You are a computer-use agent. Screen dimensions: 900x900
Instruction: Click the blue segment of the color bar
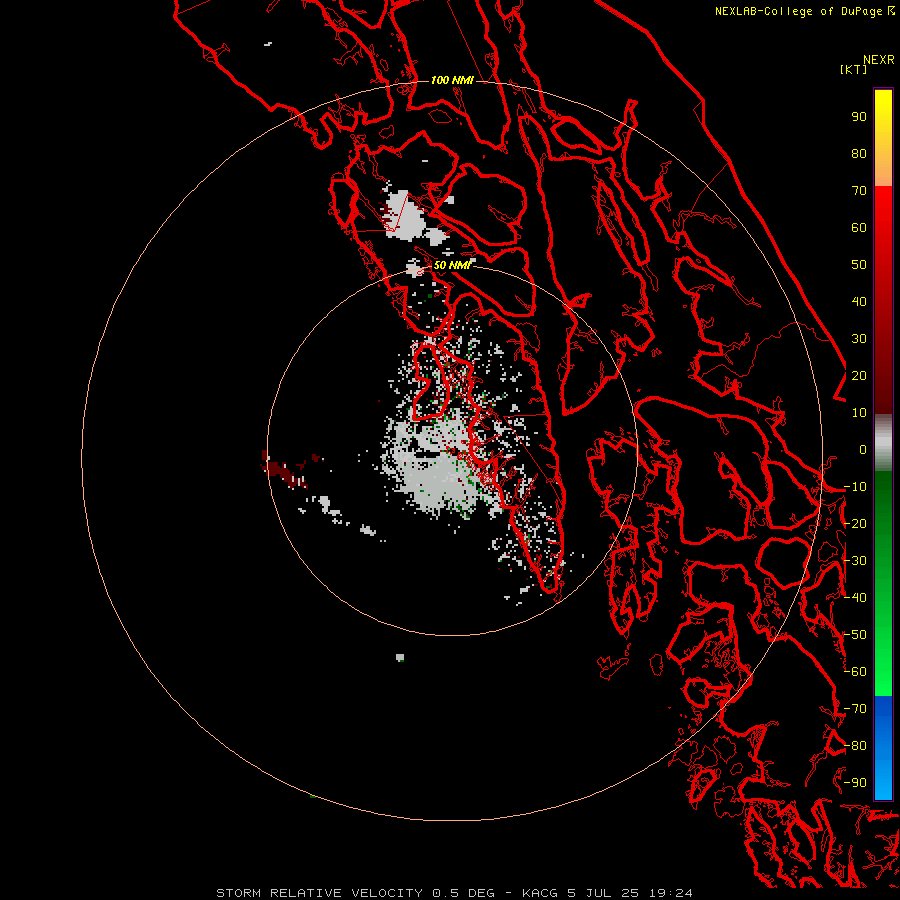pyautogui.click(x=883, y=747)
